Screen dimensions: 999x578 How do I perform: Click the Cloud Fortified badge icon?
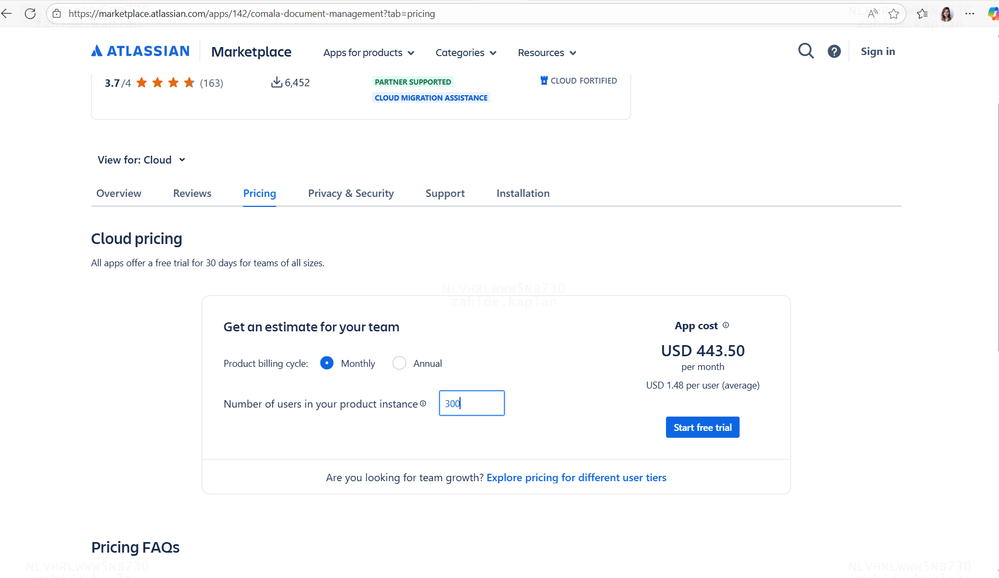coord(544,81)
